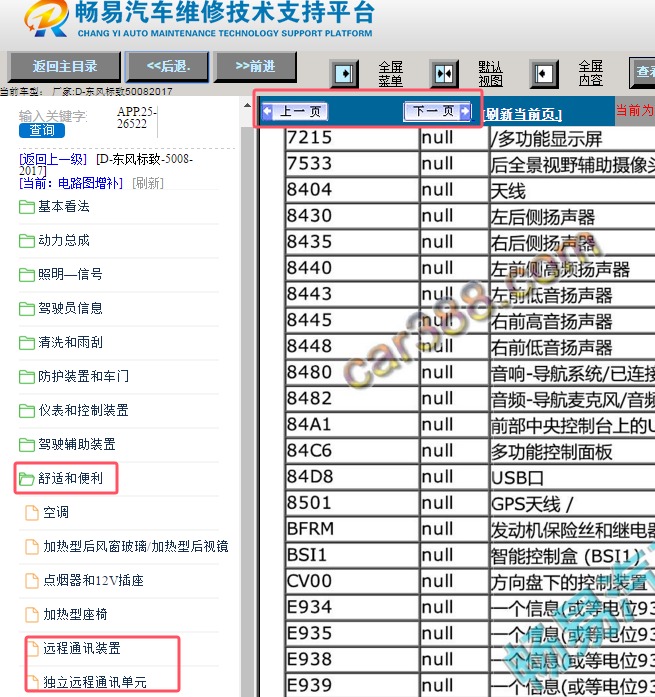The width and height of the screenshot is (655, 697).
Task: Click the >>前进 button
Action: [256, 67]
